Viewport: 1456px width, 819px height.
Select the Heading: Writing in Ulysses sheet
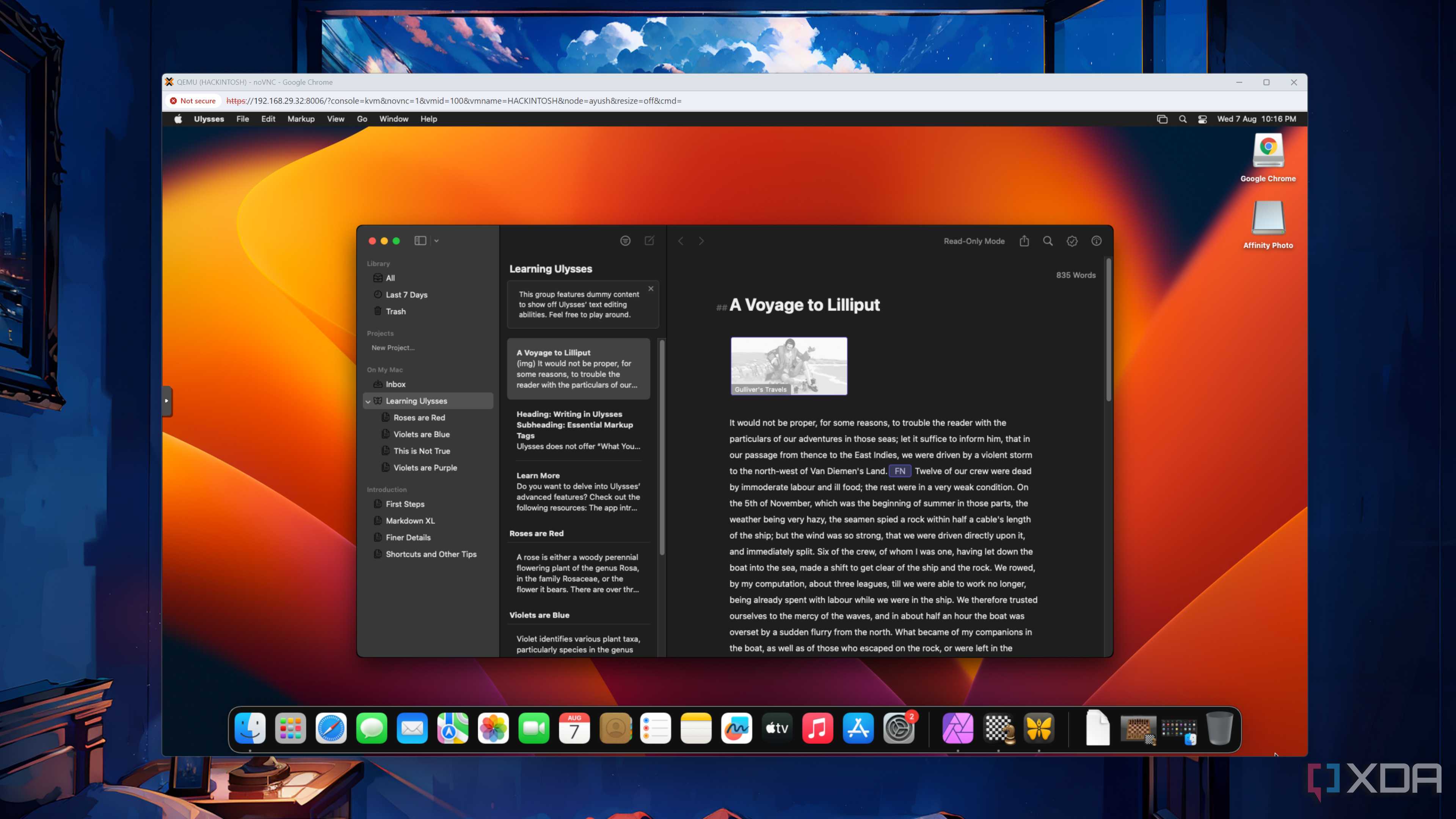pos(578,430)
